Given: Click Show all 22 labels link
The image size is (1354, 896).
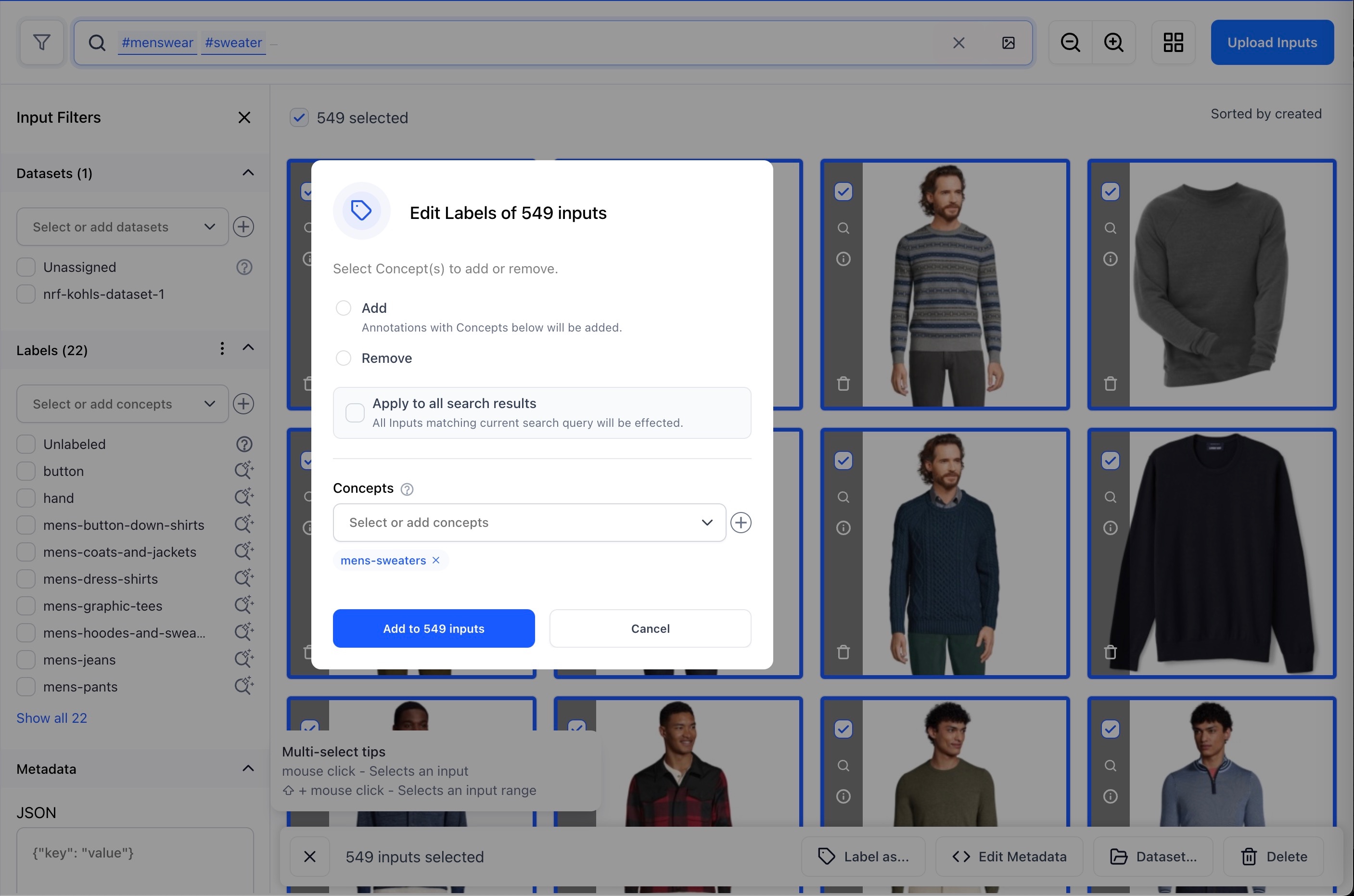Looking at the screenshot, I should (x=51, y=718).
